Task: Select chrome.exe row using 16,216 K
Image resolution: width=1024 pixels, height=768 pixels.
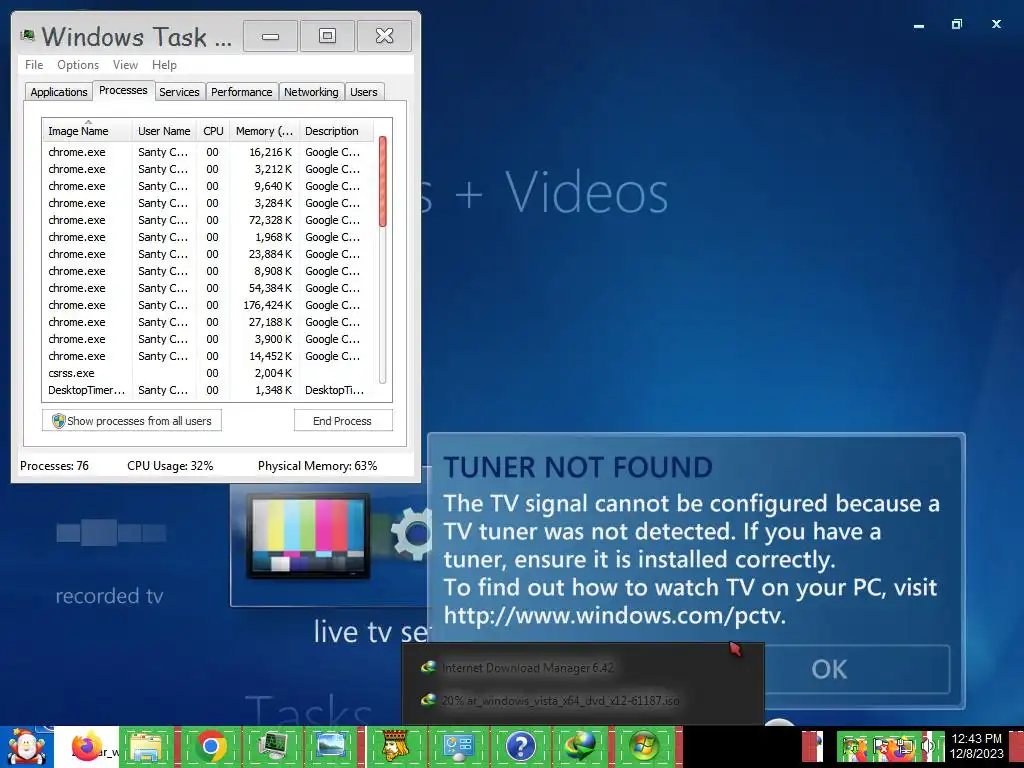Action: coord(208,152)
